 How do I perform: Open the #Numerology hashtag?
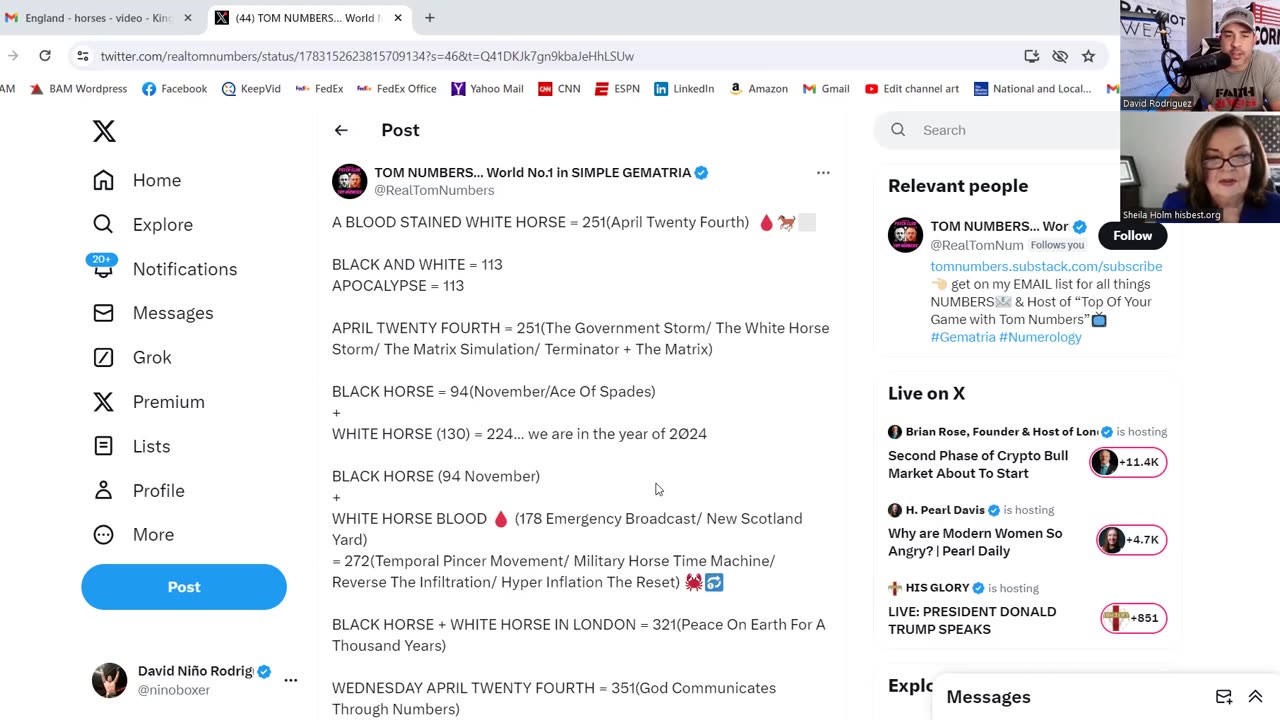tap(1040, 337)
